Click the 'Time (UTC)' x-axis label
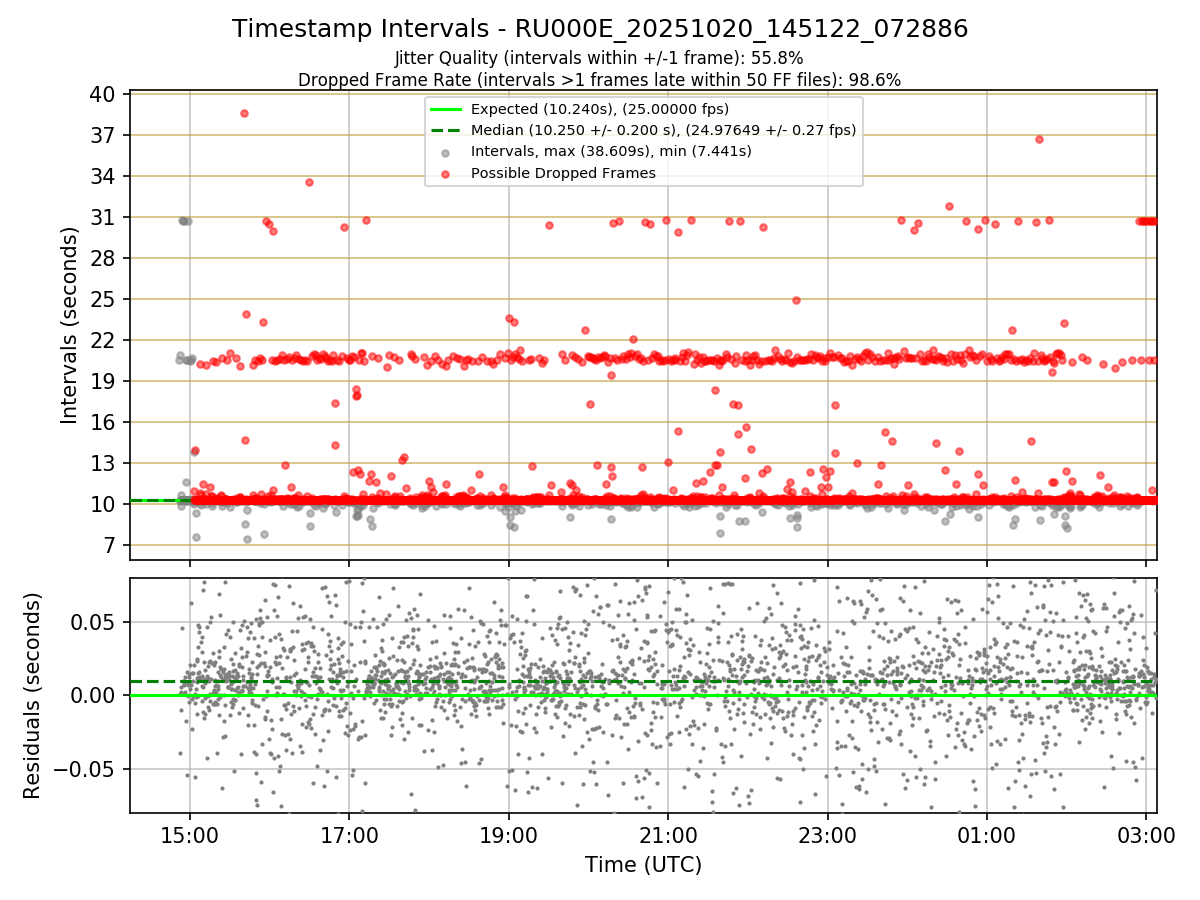Viewport: 1200px width, 900px height. tap(643, 864)
